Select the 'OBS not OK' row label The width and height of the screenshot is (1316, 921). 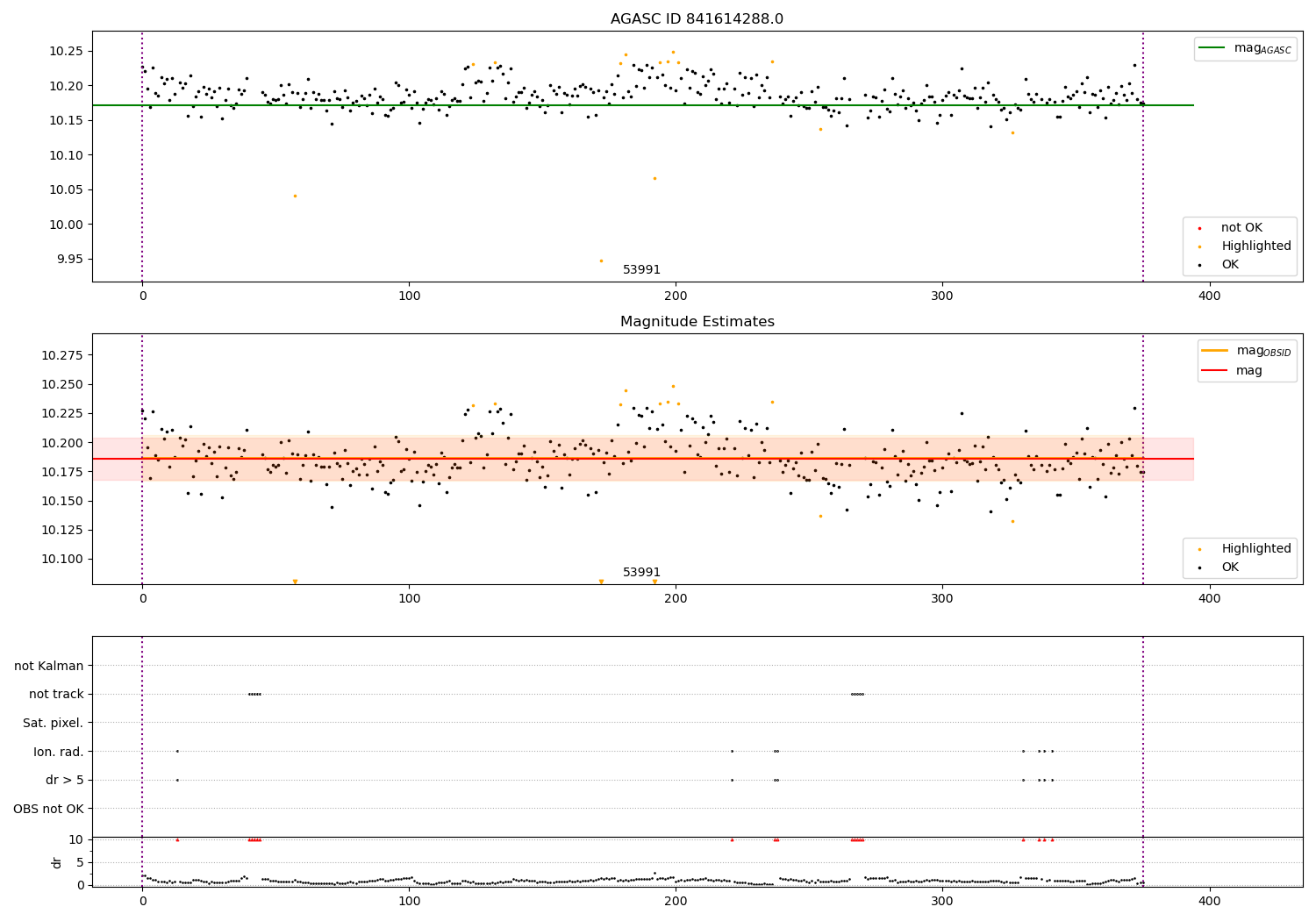pos(48,809)
